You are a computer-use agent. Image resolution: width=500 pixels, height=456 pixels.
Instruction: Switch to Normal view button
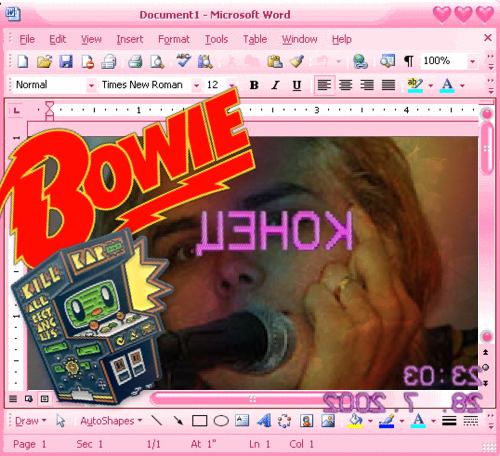[x=13, y=399]
